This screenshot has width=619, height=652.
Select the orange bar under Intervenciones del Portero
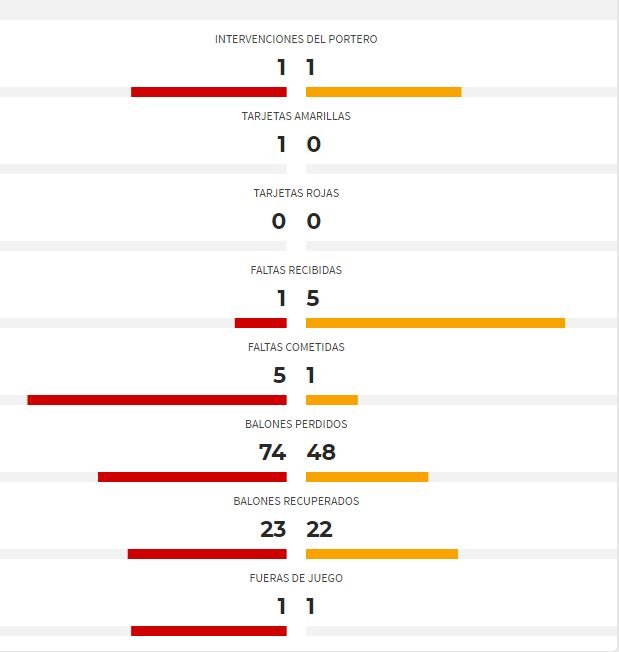[384, 92]
